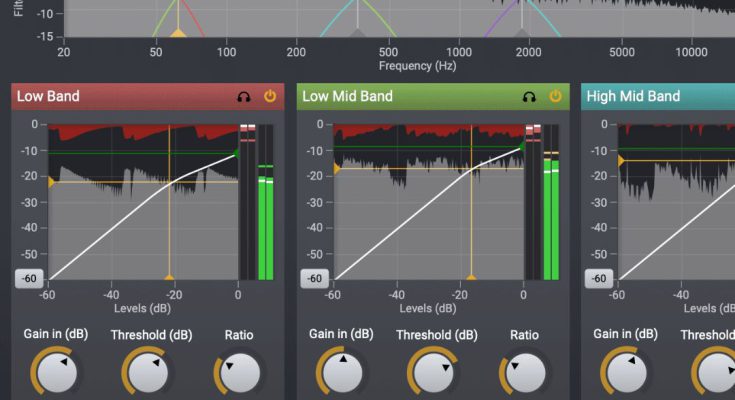Solo the Low Band with headphones icon

click(244, 97)
